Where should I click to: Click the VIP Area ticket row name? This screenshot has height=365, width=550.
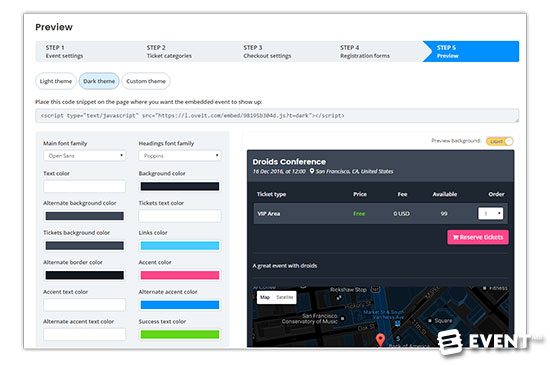pyautogui.click(x=269, y=214)
